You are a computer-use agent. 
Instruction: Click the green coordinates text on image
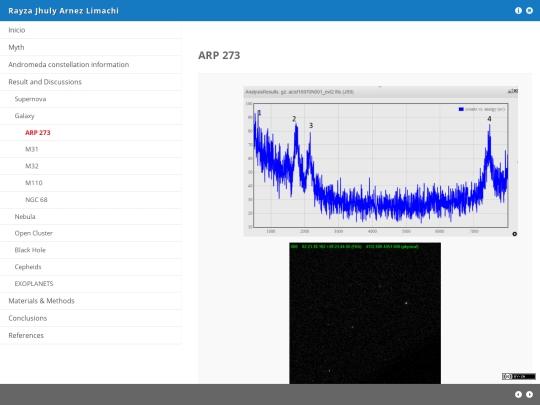355,247
